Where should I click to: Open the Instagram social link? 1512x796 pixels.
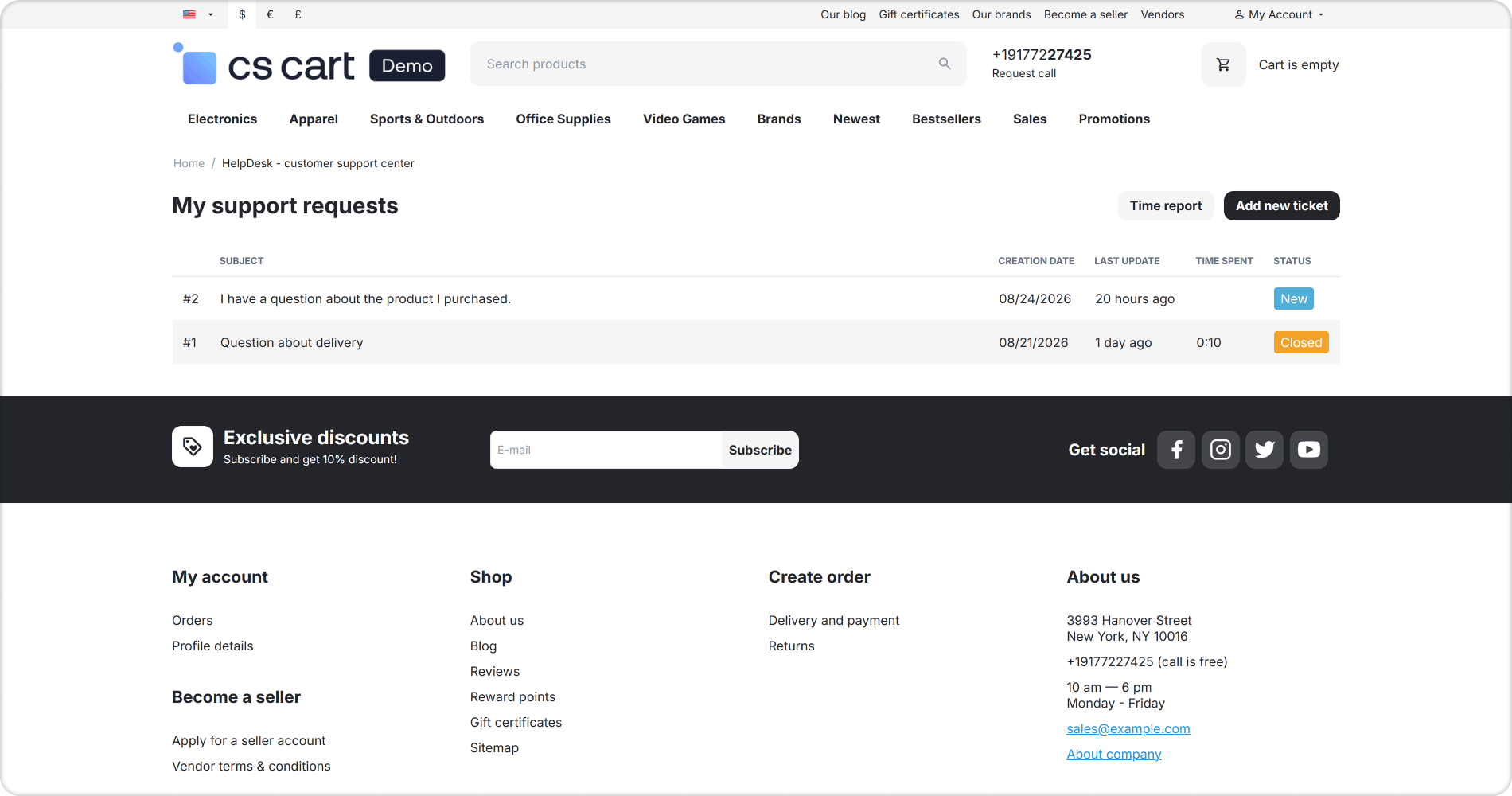pos(1221,450)
